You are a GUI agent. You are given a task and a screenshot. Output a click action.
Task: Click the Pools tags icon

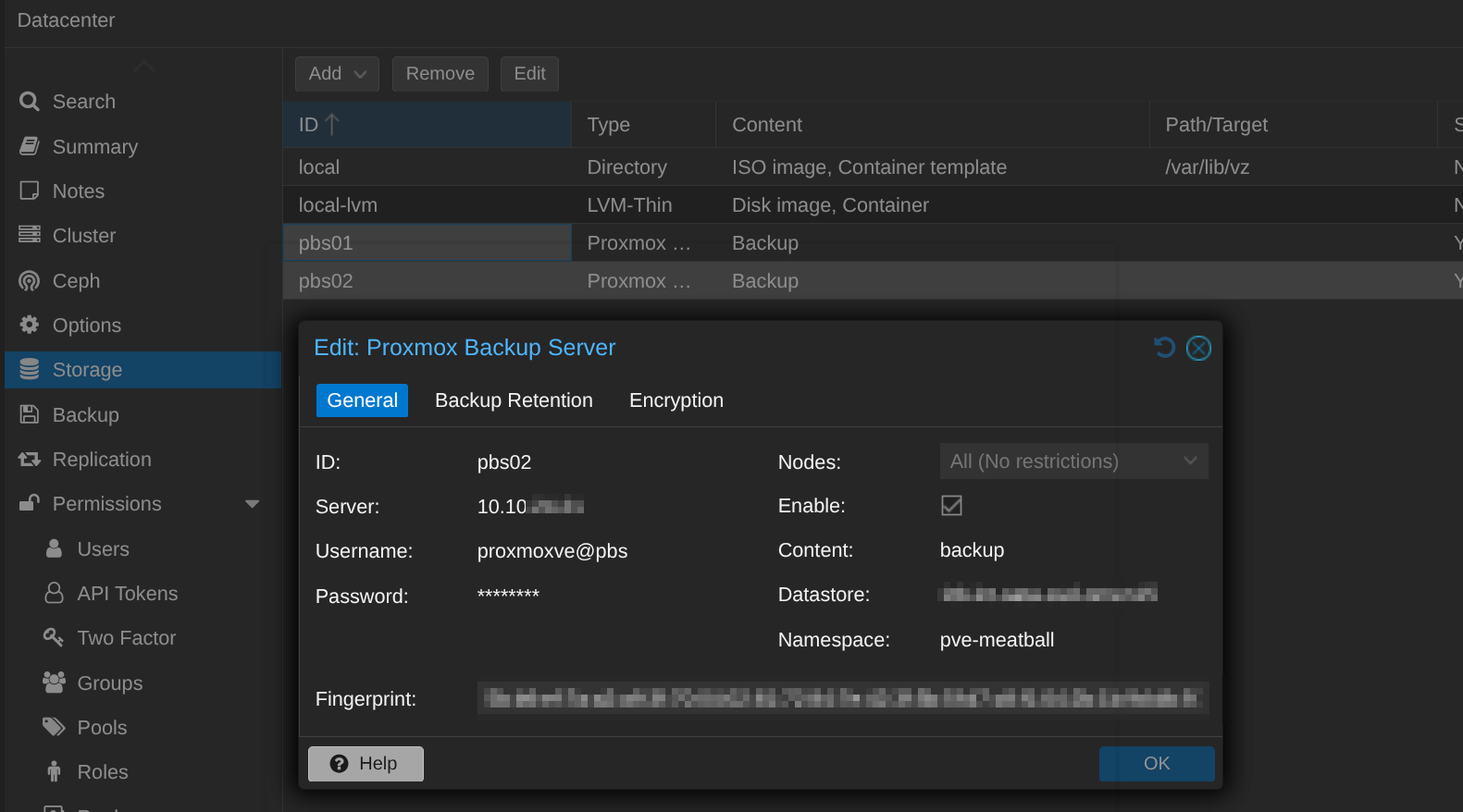click(54, 727)
